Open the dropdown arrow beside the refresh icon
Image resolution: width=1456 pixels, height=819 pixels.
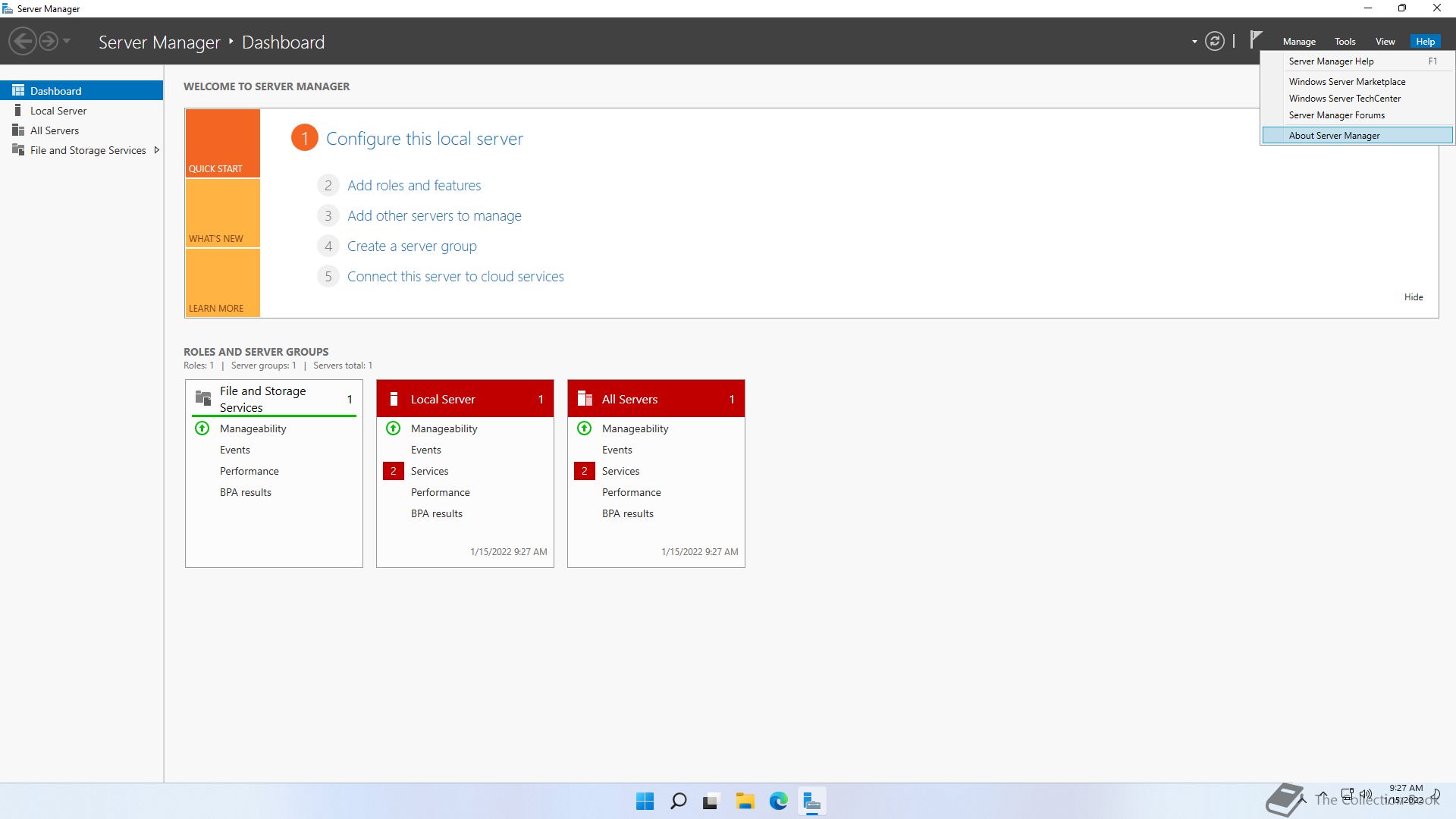[x=1194, y=42]
